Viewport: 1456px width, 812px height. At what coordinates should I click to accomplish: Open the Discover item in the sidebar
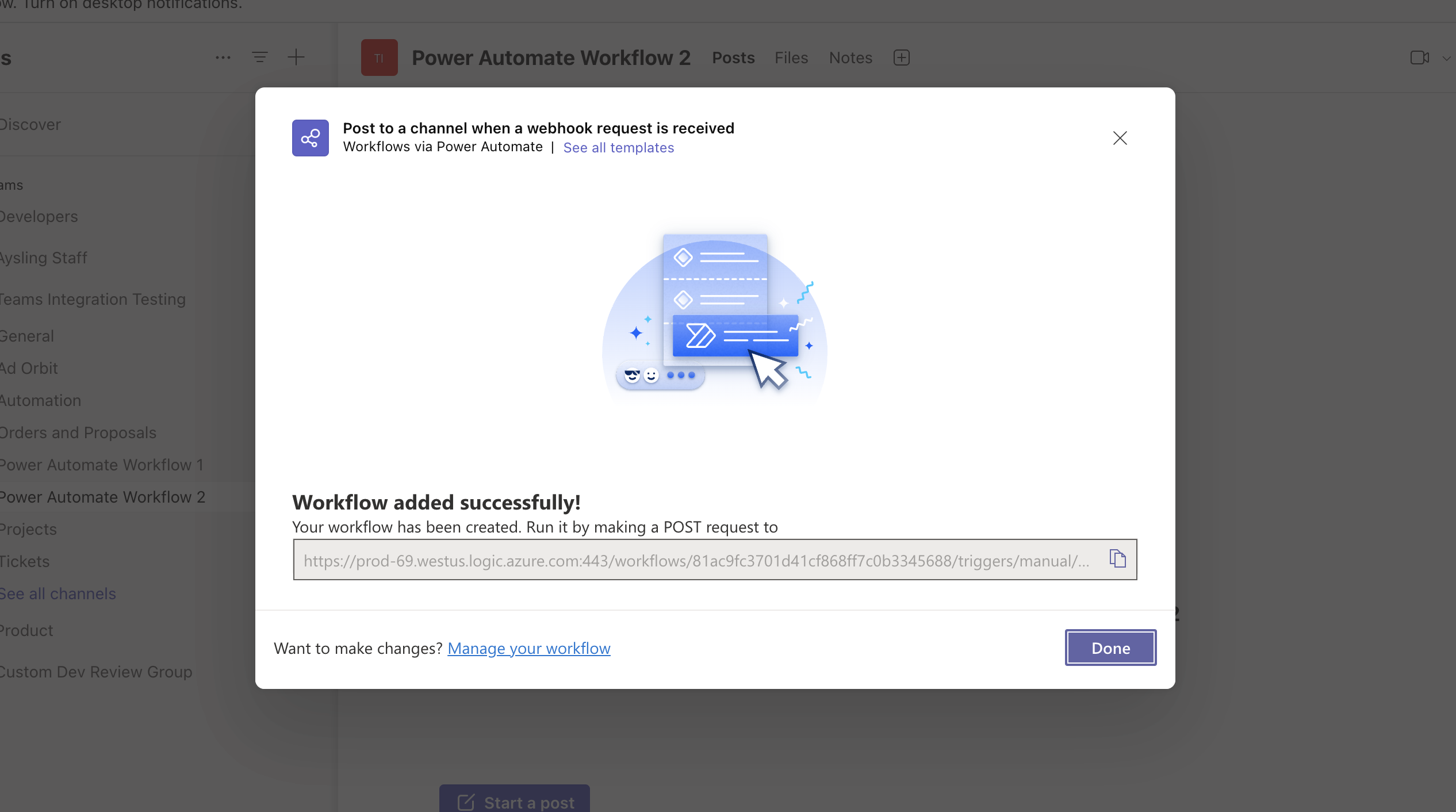[x=30, y=124]
